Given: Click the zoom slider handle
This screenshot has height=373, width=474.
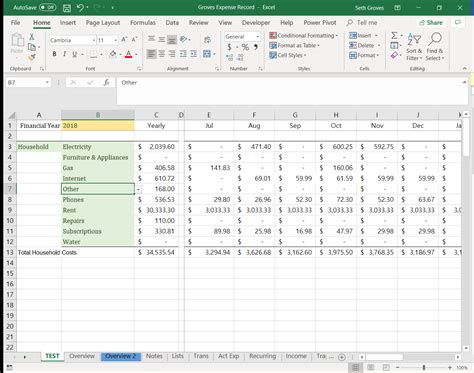Looking at the screenshot, I should click(423, 368).
